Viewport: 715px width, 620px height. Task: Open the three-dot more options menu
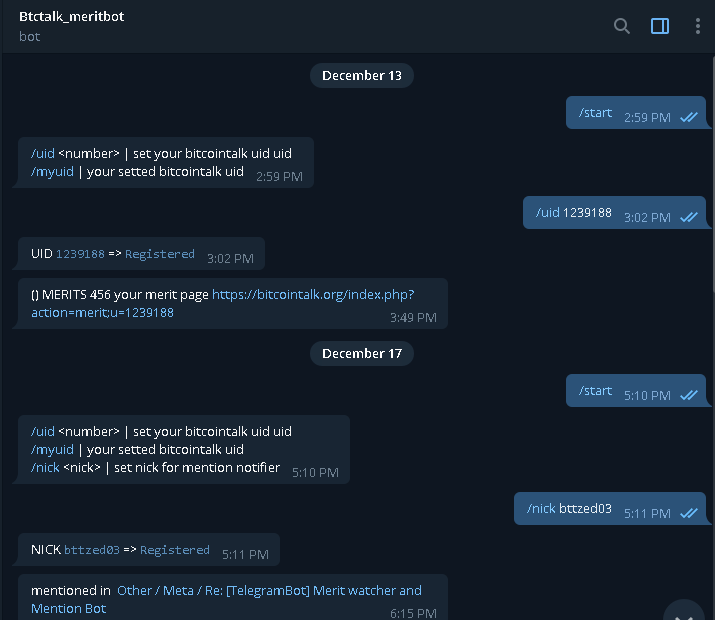[x=697, y=26]
